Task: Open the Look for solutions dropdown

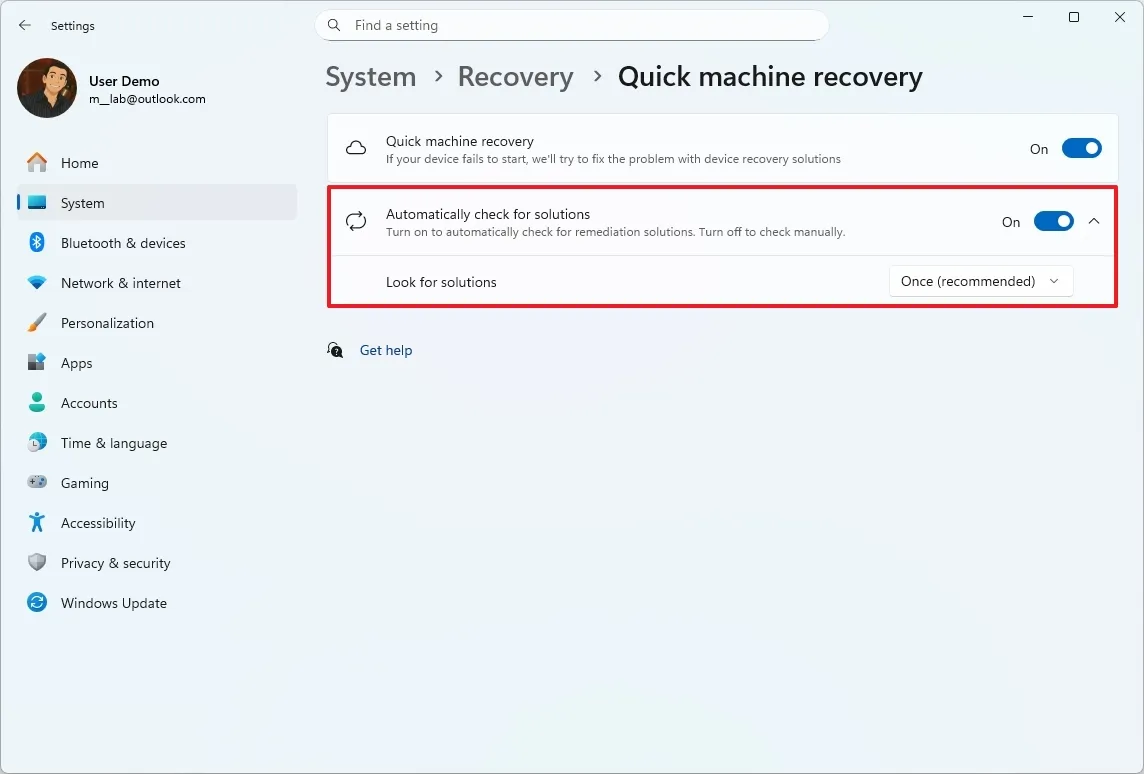Action: (x=980, y=281)
